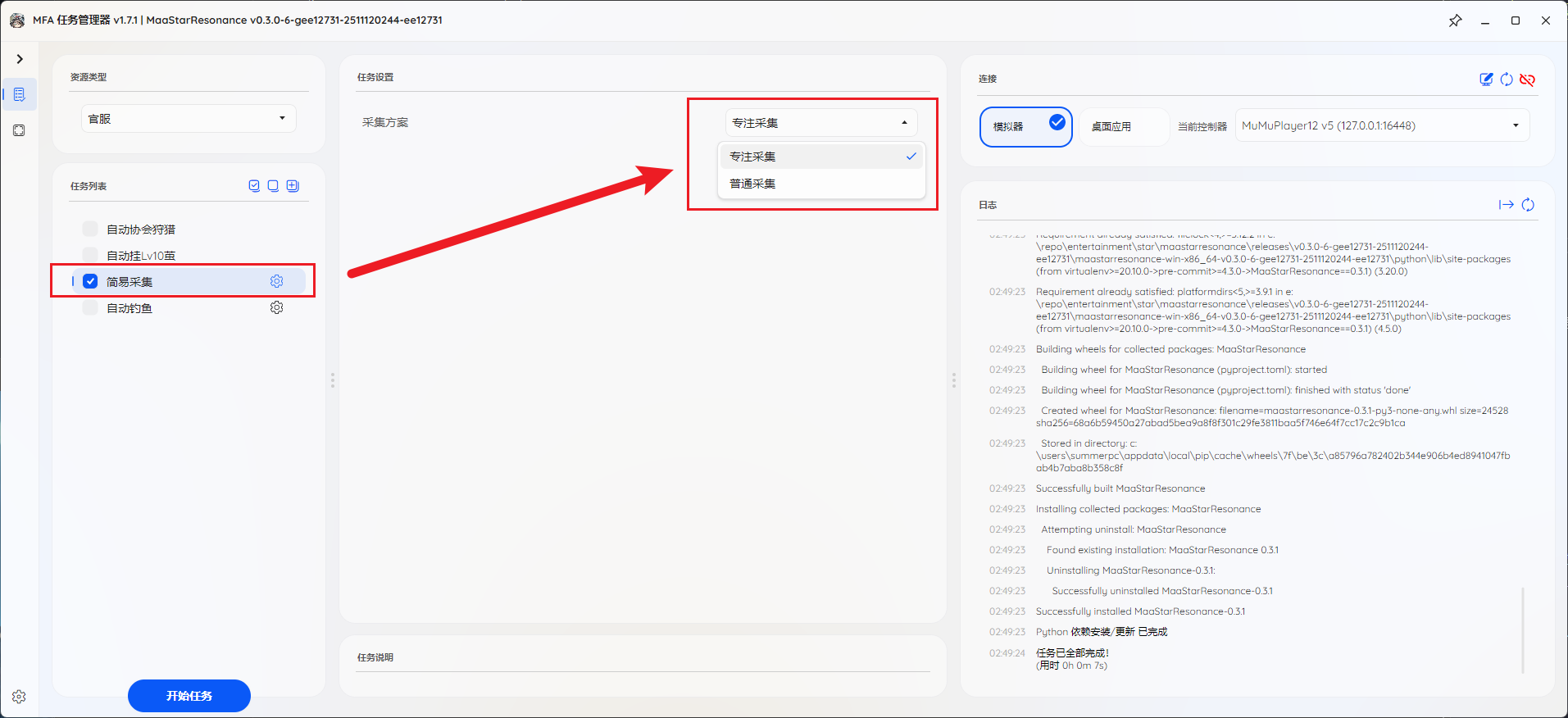This screenshot has height=718, width=1568.
Task: Click the add task icon
Action: point(293,186)
